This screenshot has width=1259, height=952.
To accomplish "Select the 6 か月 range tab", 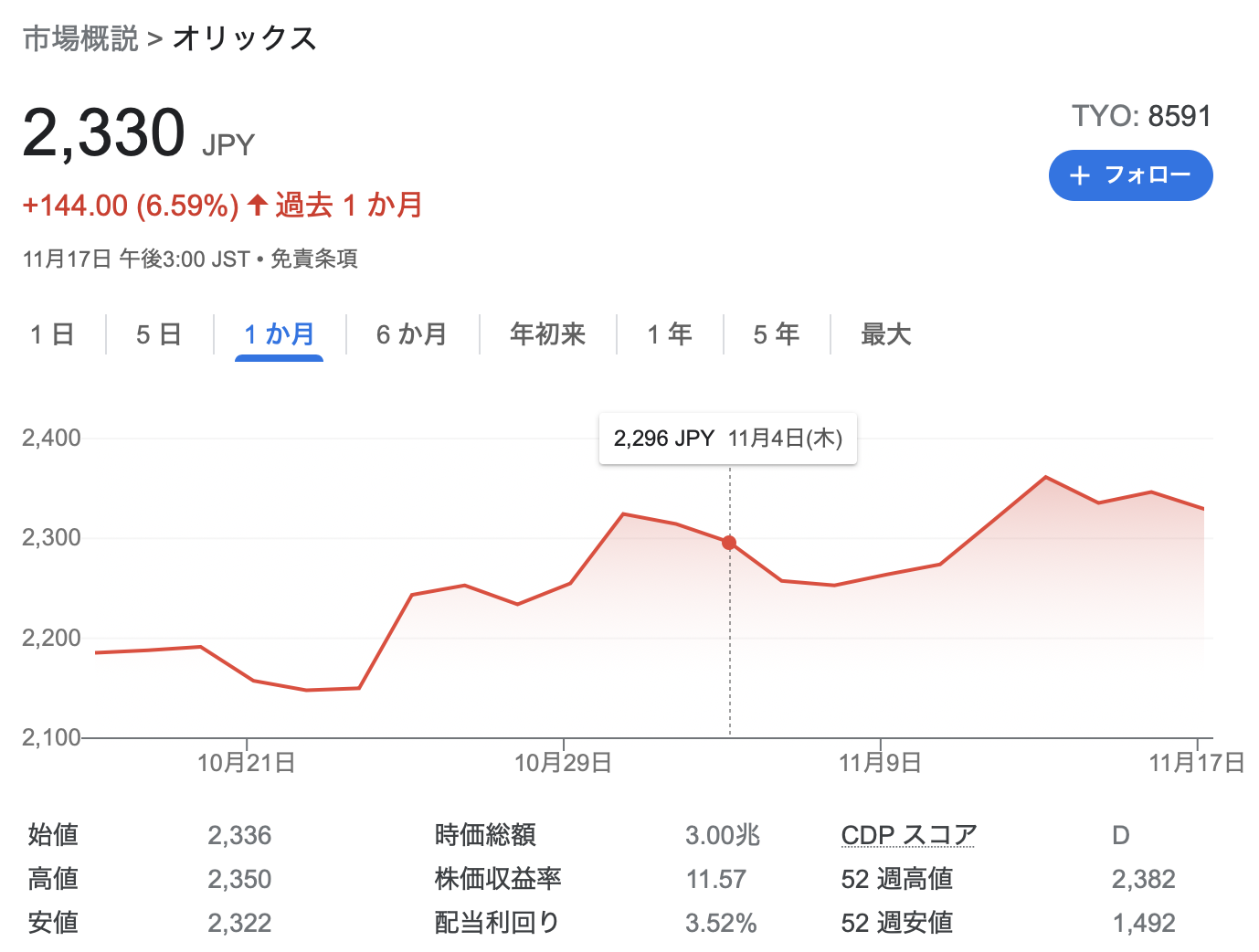I will pyautogui.click(x=412, y=334).
